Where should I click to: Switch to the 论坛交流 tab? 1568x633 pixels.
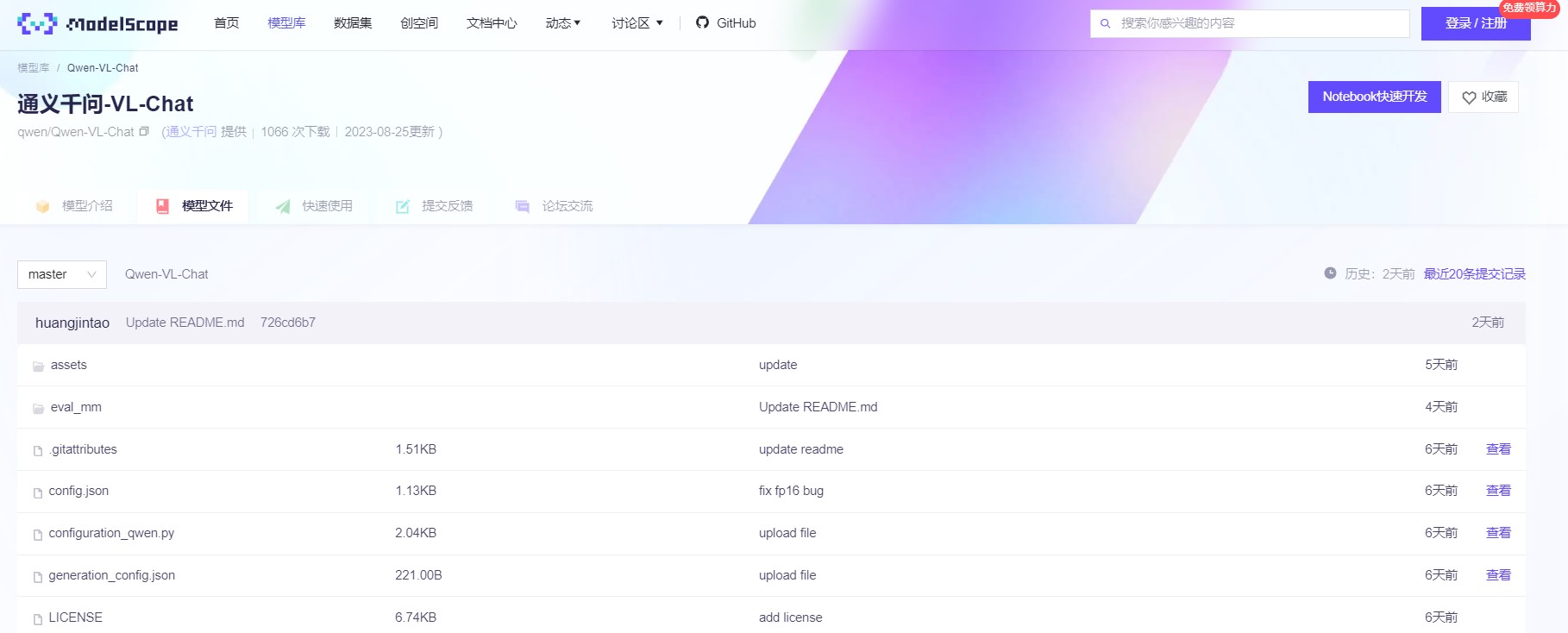point(553,206)
